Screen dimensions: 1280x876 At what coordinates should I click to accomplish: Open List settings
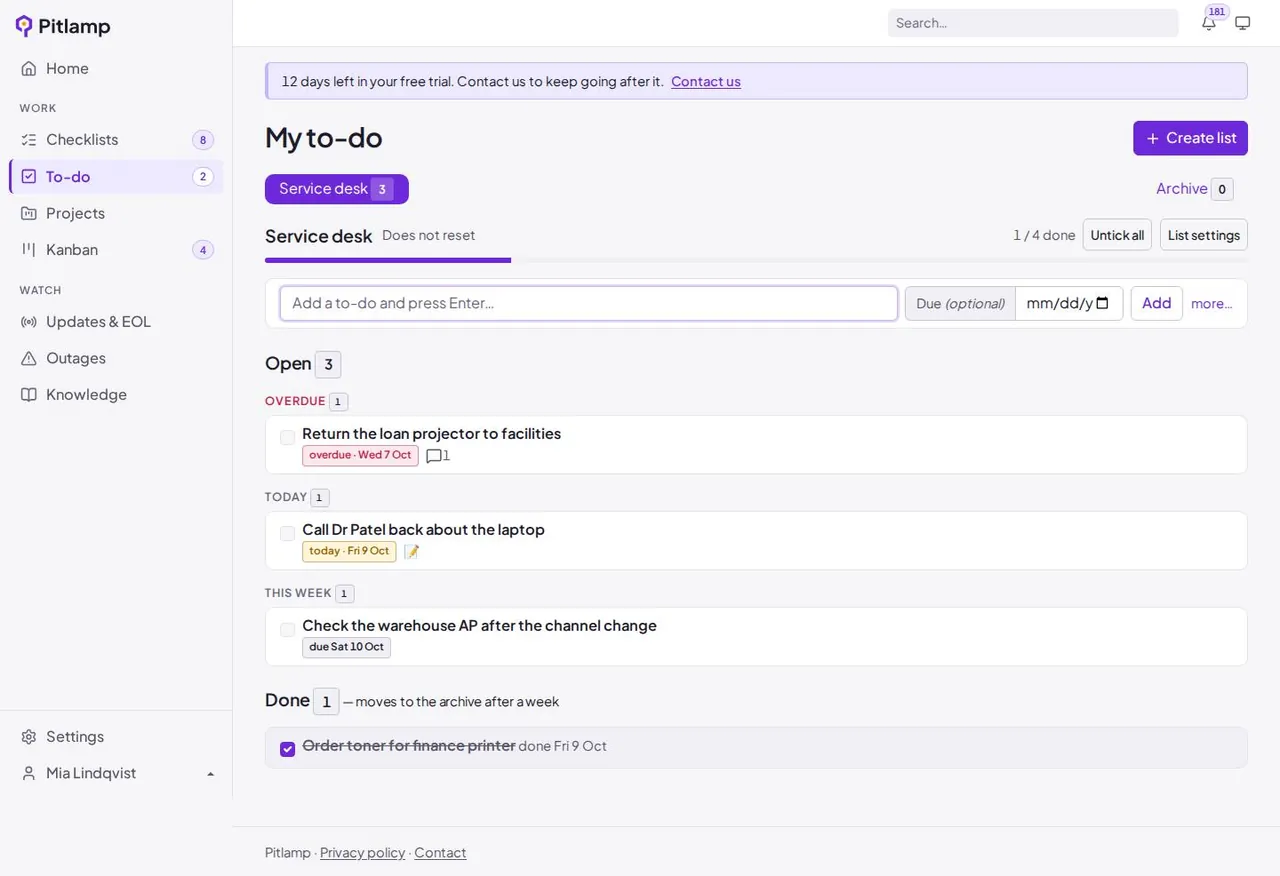click(x=1204, y=235)
